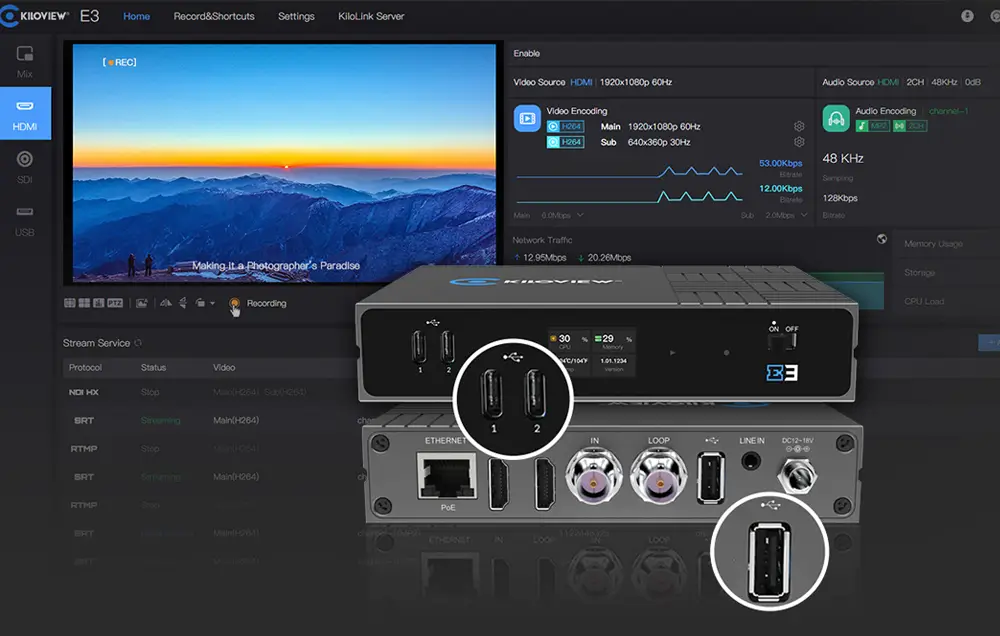Click the green MP2 audio codec badge
1000x636 pixels.
coord(872,126)
